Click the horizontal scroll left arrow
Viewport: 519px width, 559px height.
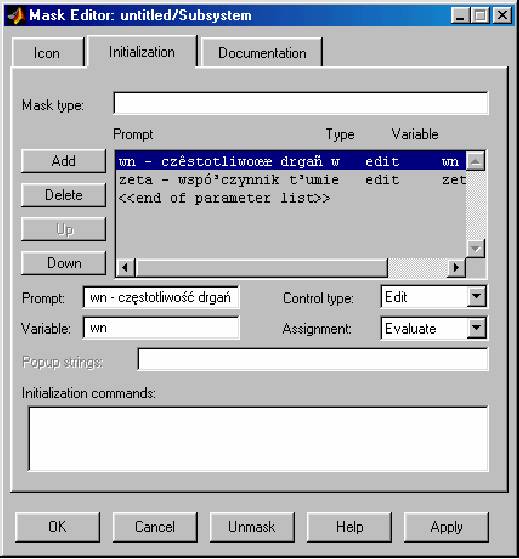125,267
